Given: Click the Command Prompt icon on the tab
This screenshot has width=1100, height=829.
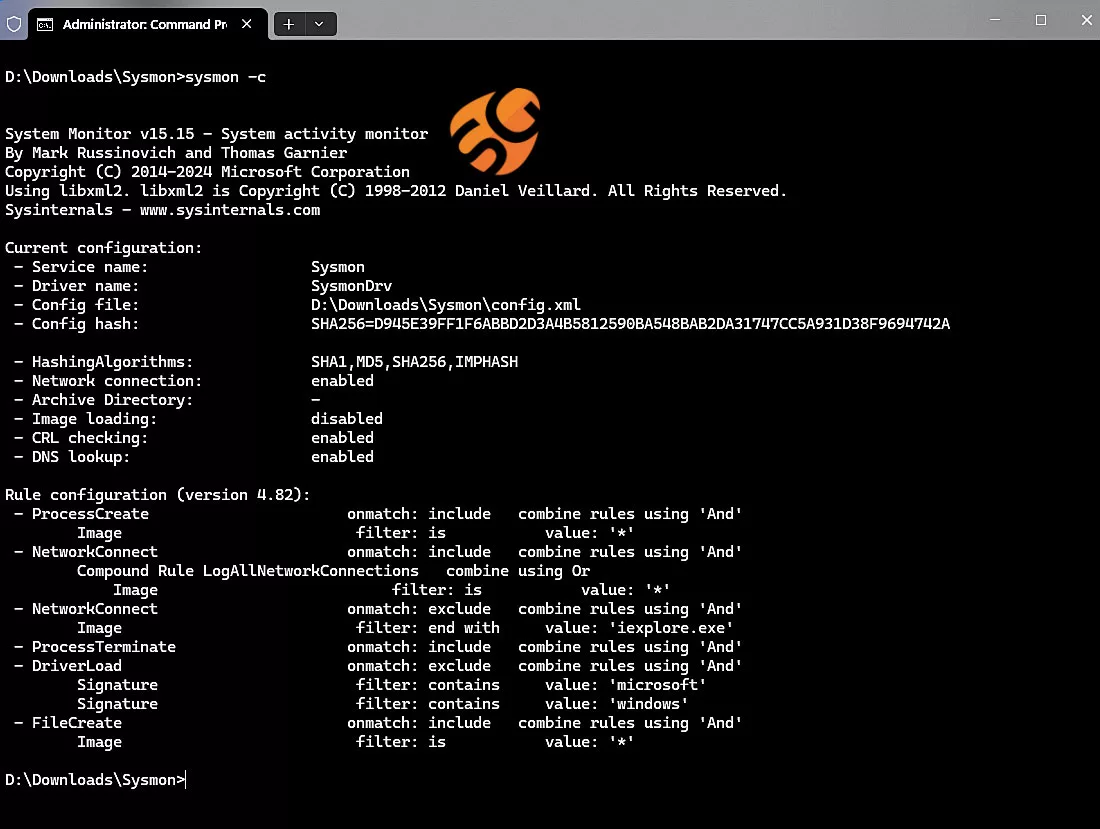Looking at the screenshot, I should point(45,24).
